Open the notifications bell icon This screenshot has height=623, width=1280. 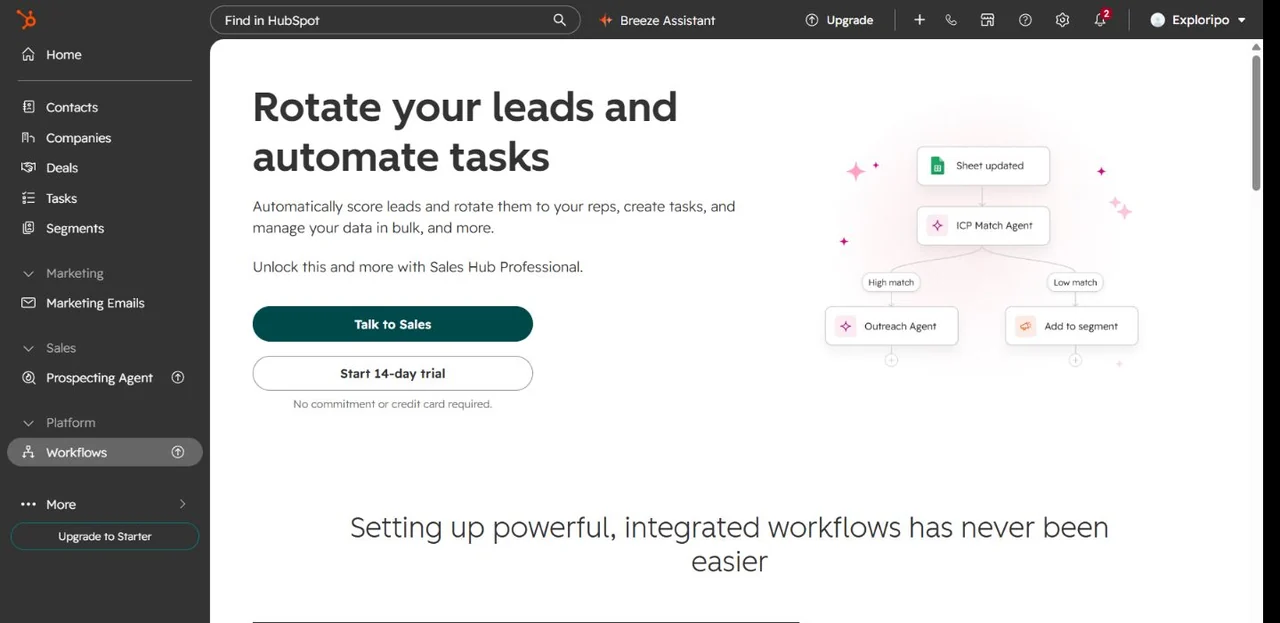pos(1100,19)
